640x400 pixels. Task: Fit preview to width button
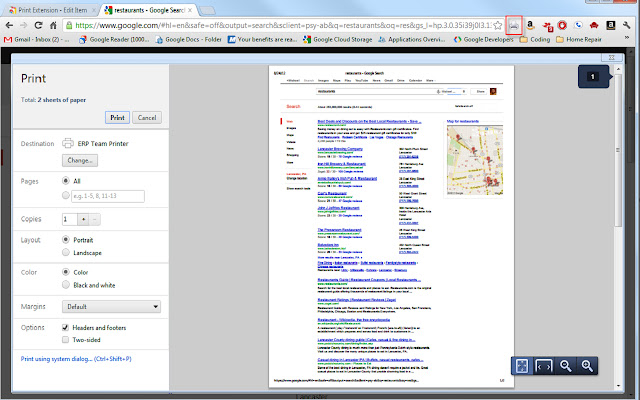pos(544,366)
